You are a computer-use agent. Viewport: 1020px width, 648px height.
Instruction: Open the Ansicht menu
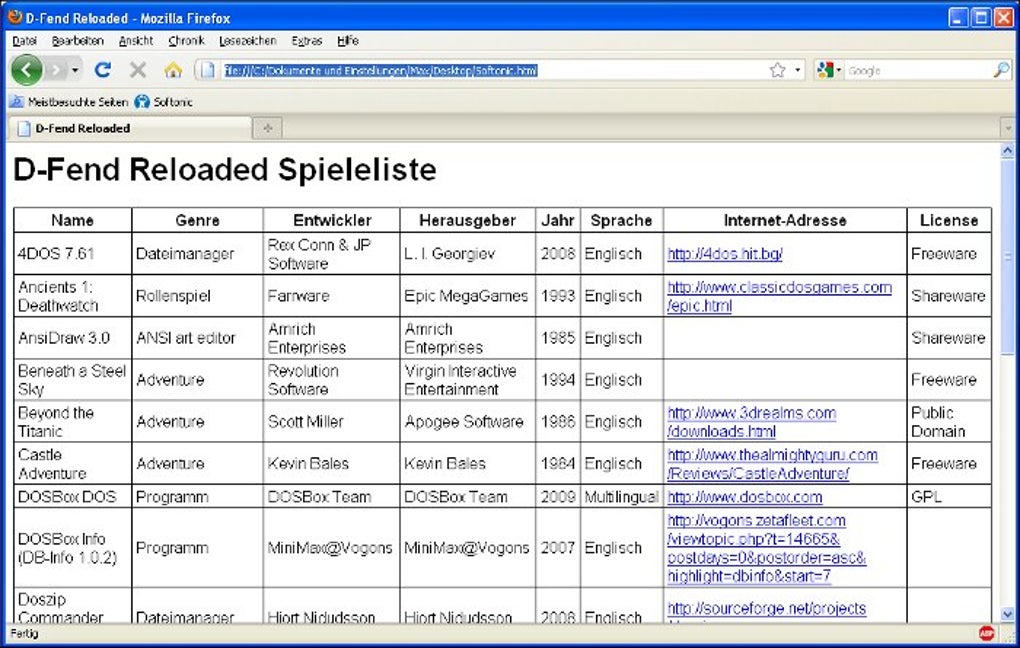(136, 40)
